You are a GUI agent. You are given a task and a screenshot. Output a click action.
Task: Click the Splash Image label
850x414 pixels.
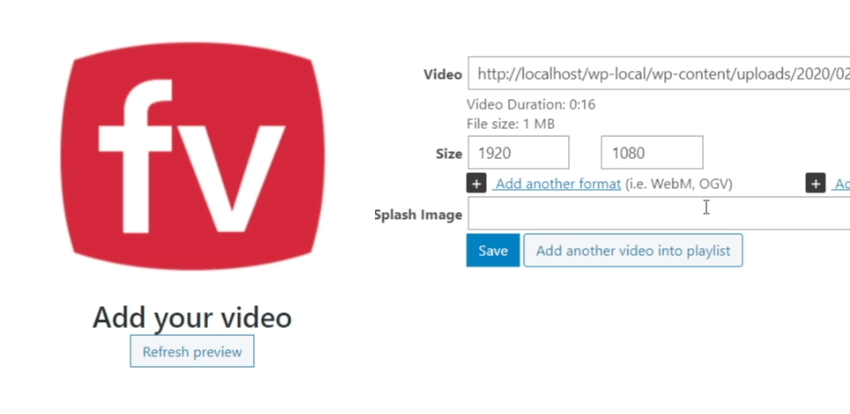click(418, 215)
